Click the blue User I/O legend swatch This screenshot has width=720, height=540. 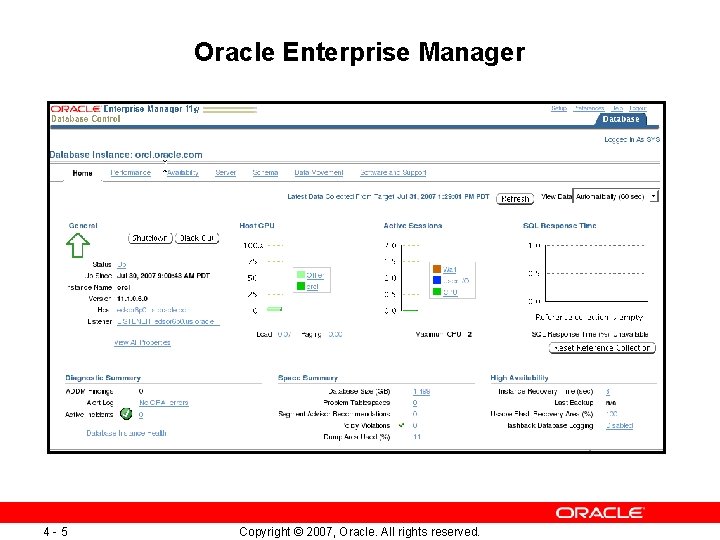coord(437,280)
